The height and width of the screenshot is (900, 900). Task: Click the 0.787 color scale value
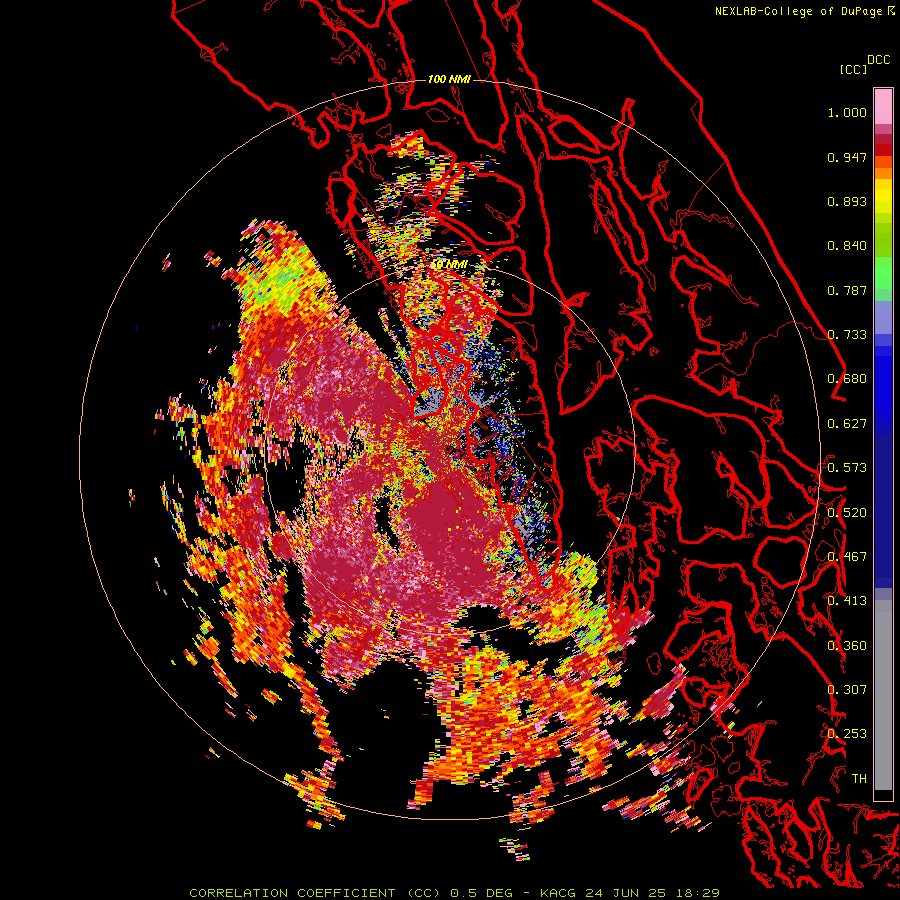(847, 290)
